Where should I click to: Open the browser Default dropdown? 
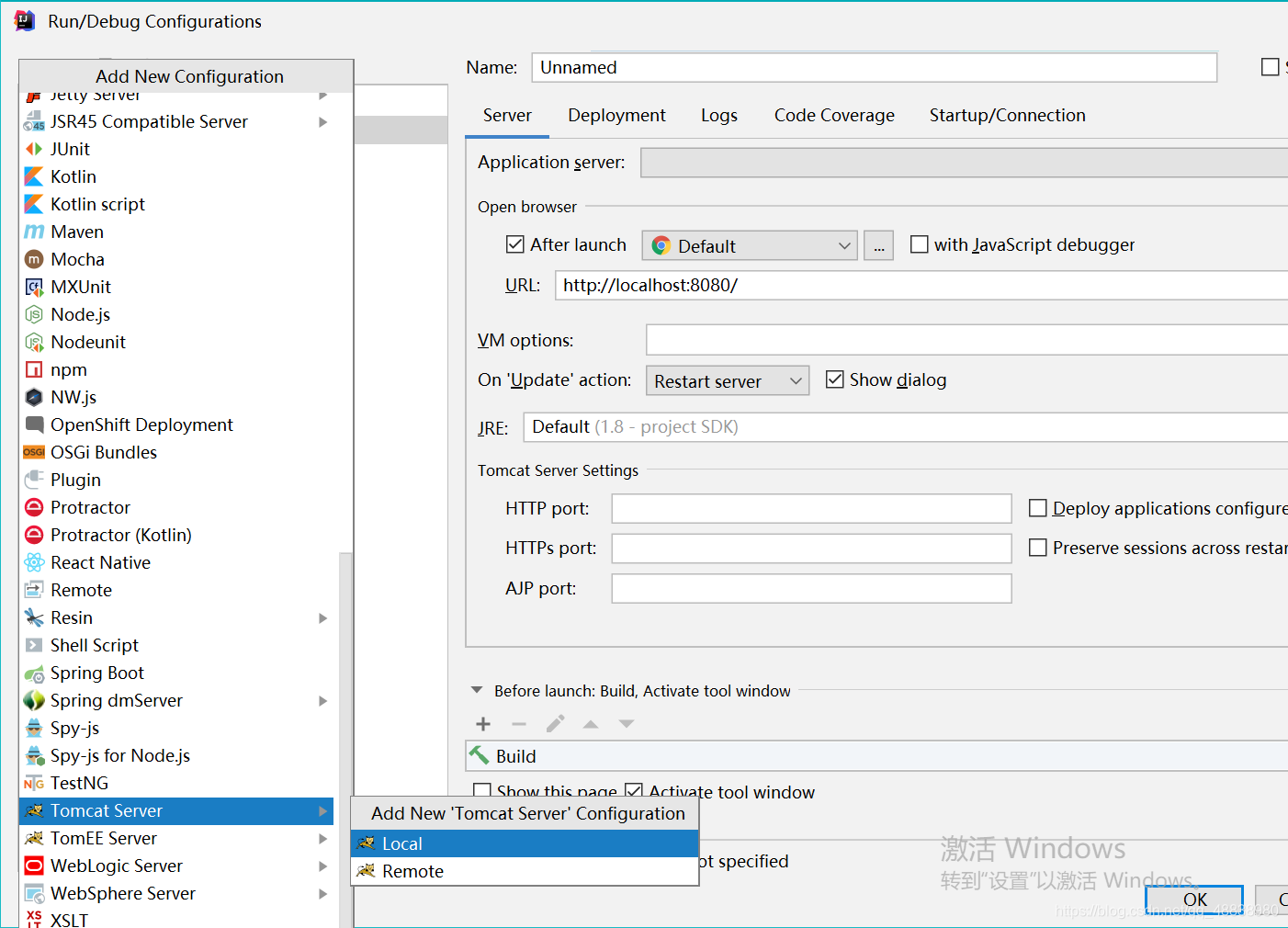click(750, 245)
